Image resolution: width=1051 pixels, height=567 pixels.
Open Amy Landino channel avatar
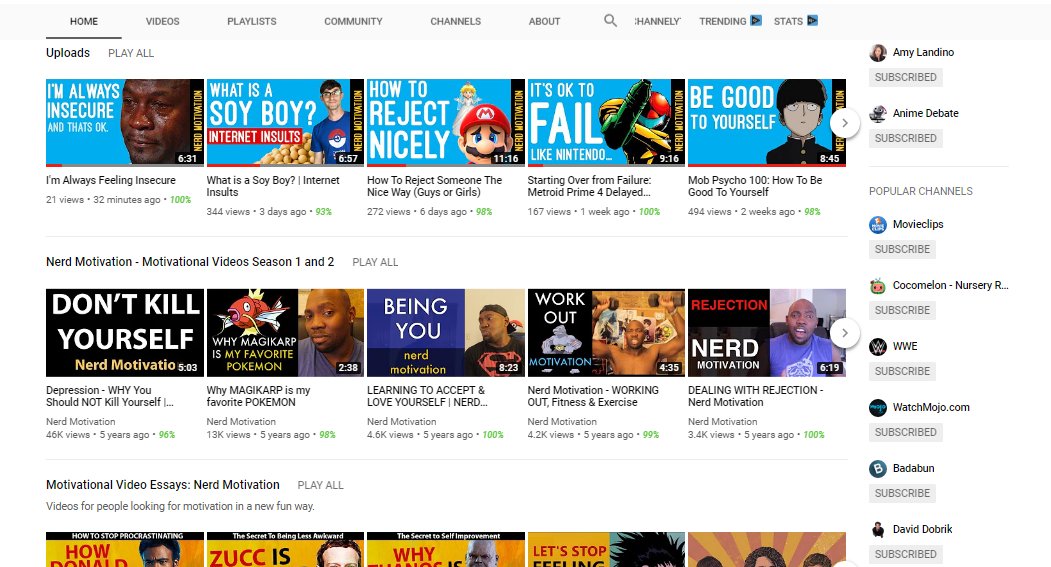click(x=877, y=53)
